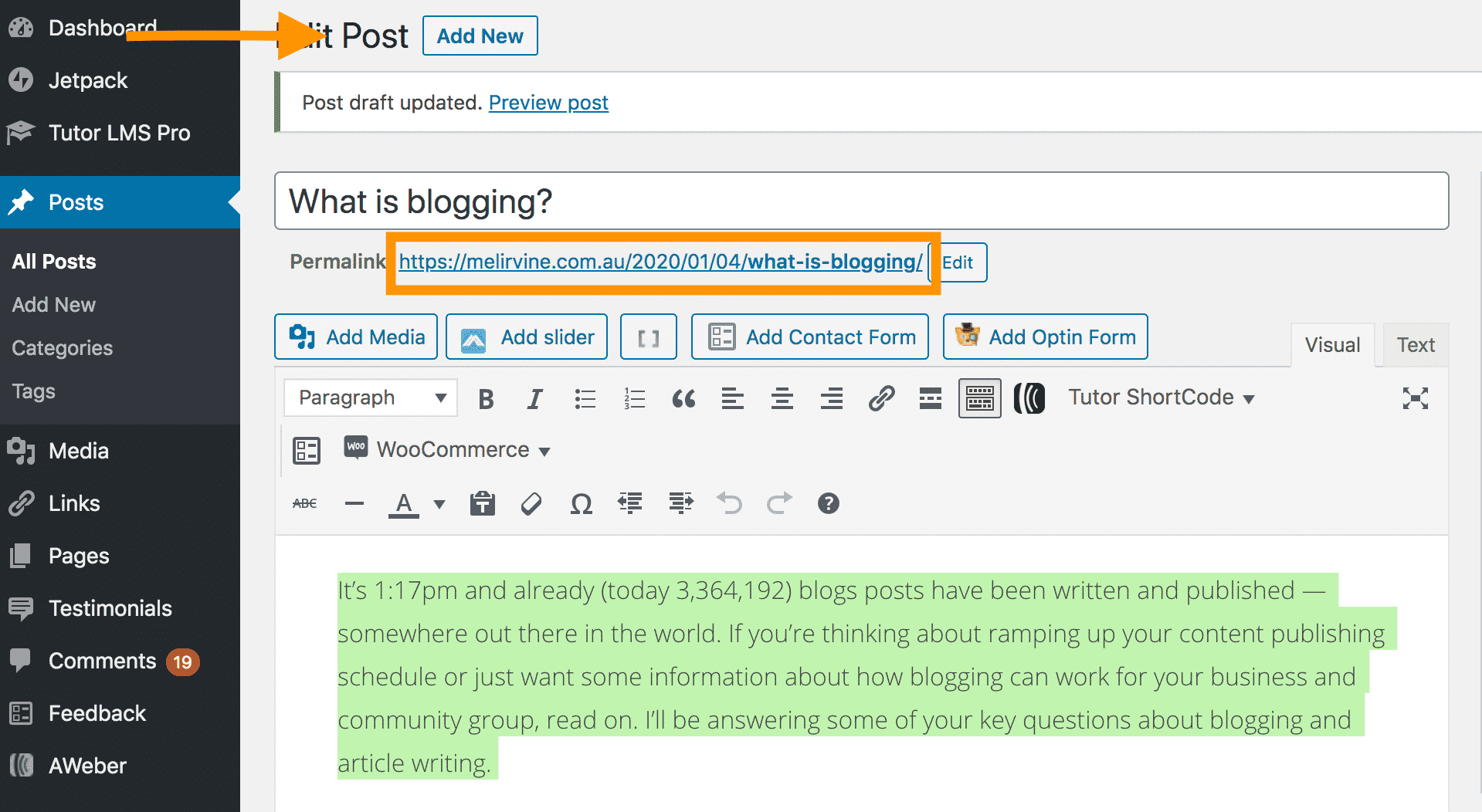1482x812 pixels.
Task: Open the Paragraph format dropdown
Action: (371, 398)
